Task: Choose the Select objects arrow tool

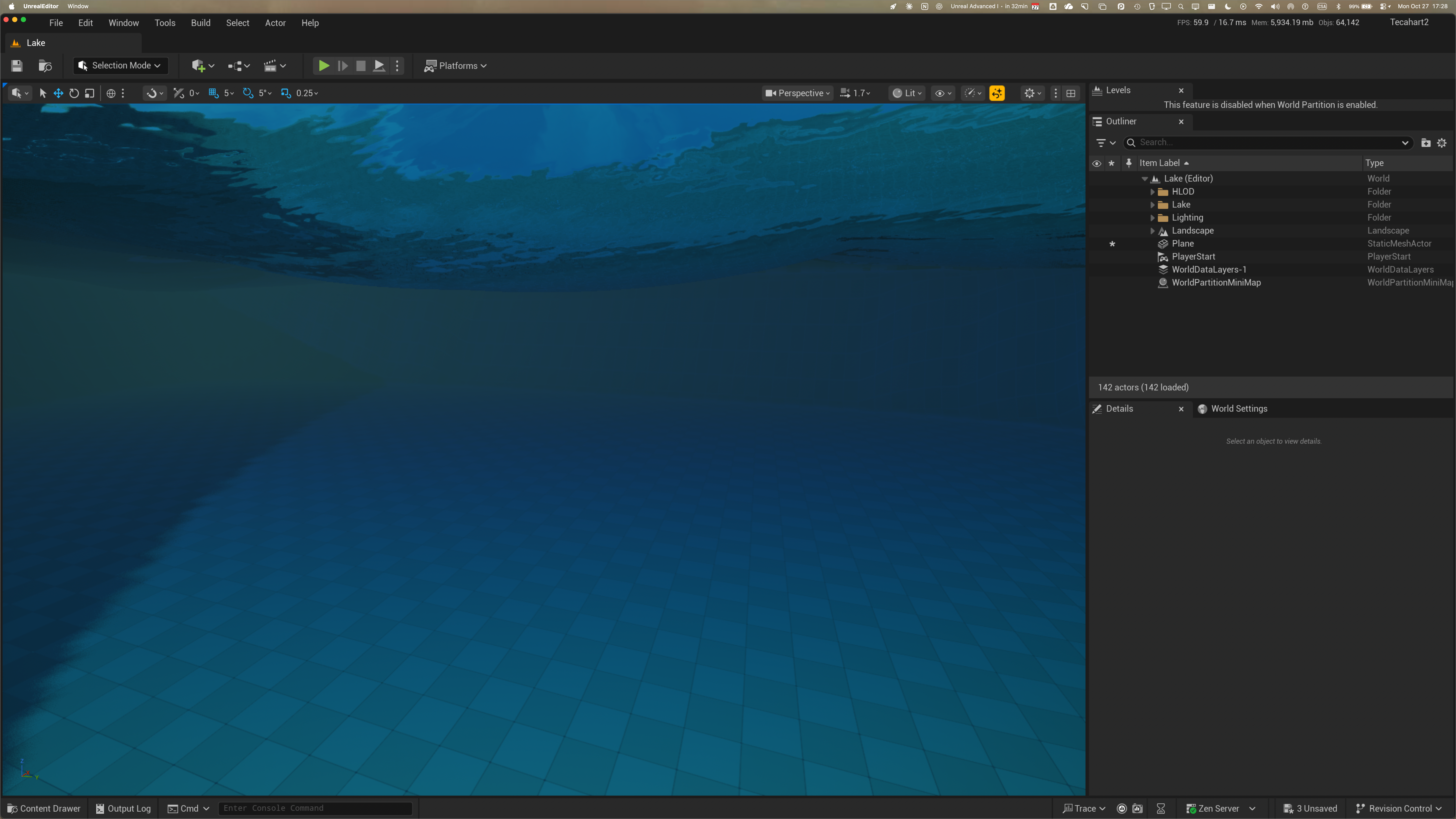Action: (x=43, y=93)
